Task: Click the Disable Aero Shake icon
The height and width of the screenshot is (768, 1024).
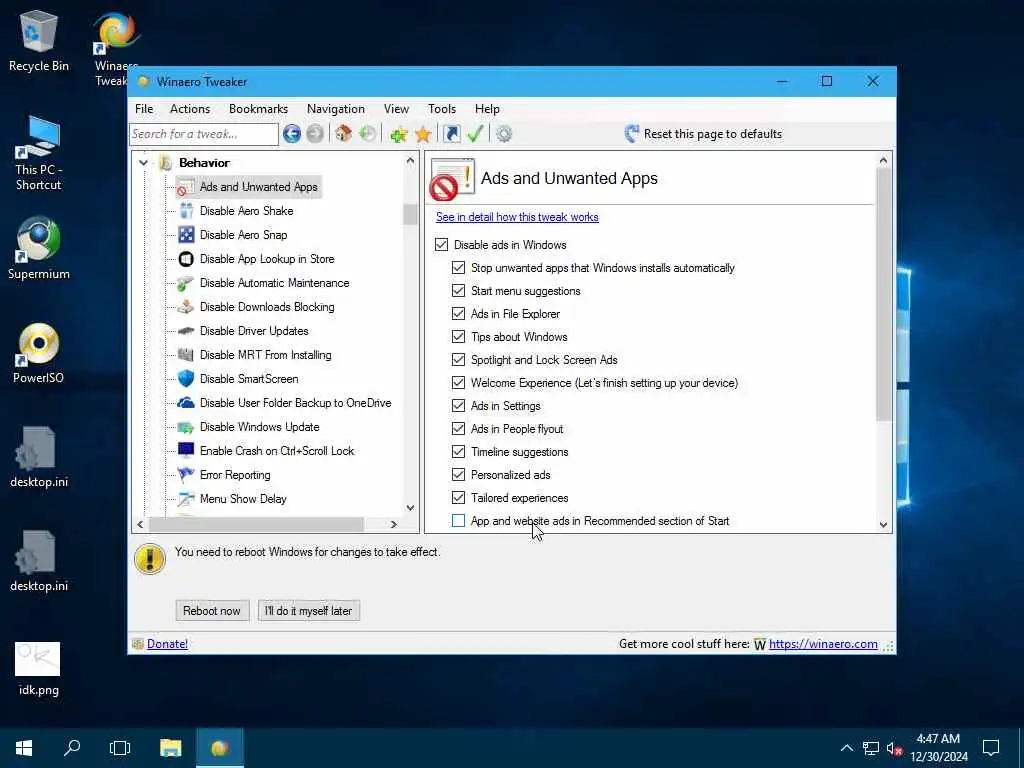Action: click(x=186, y=210)
